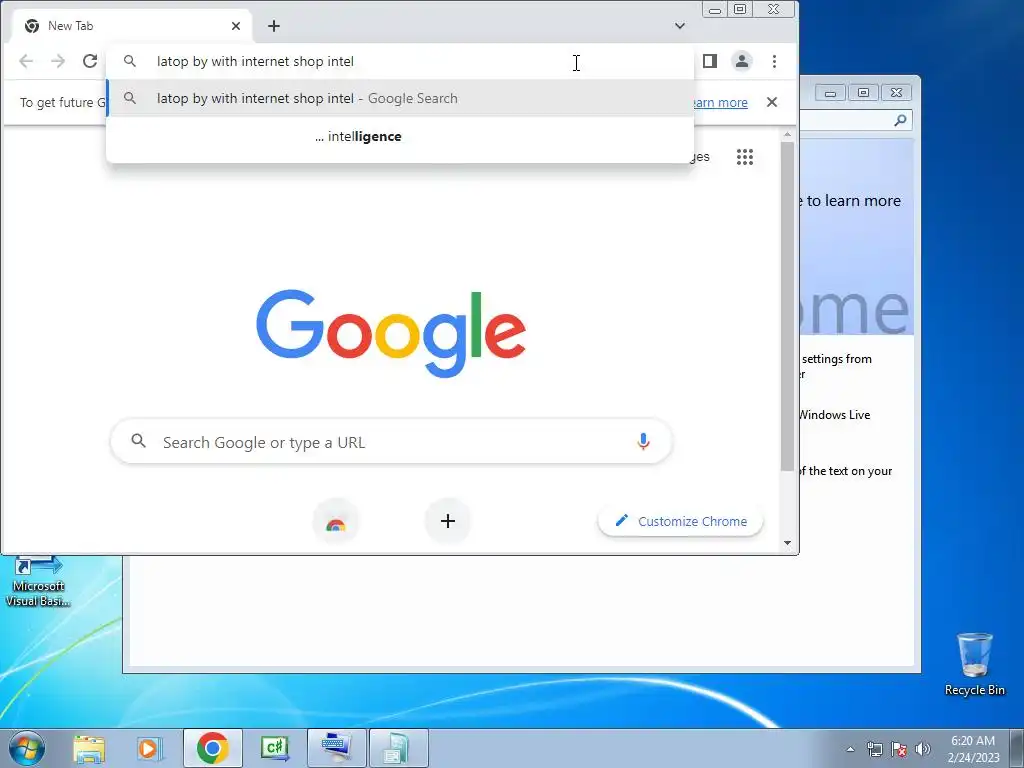Click 'settings from' text in background window

click(837, 359)
